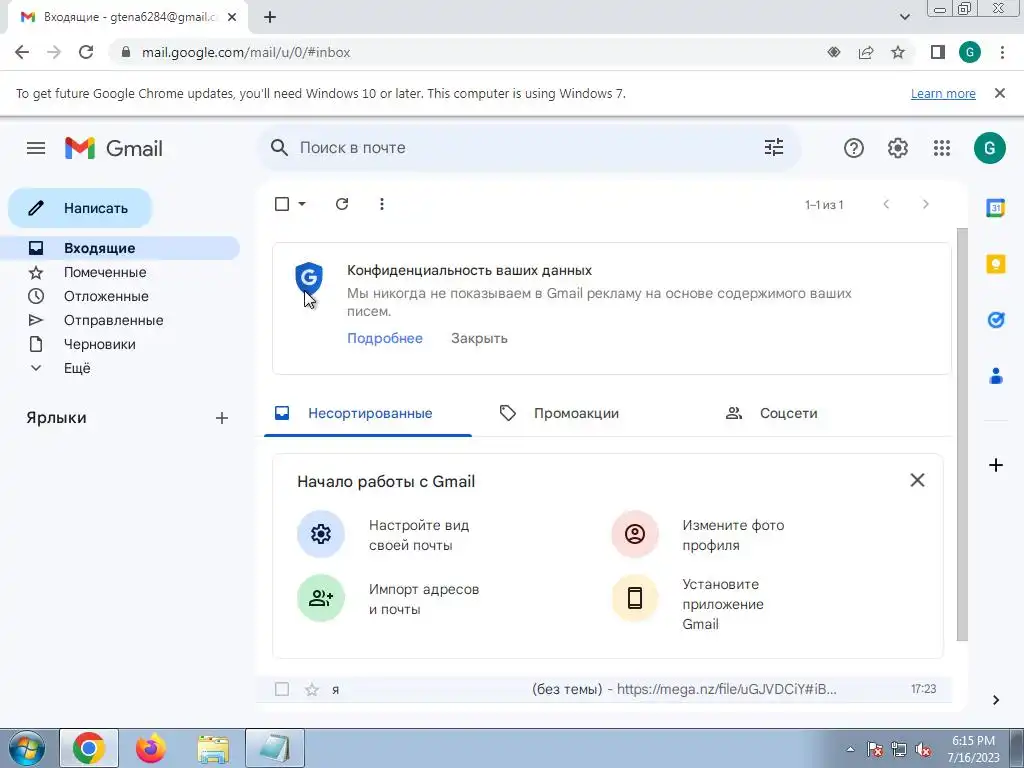Click the muted volume tray icon

point(923,750)
